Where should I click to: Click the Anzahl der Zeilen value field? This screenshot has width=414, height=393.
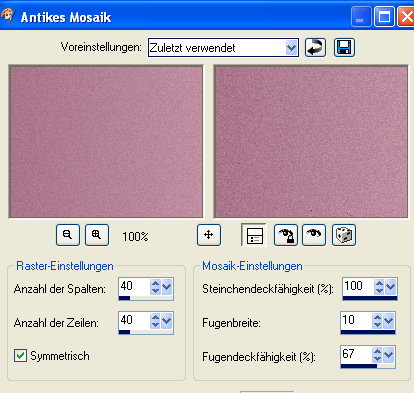[x=134, y=320]
